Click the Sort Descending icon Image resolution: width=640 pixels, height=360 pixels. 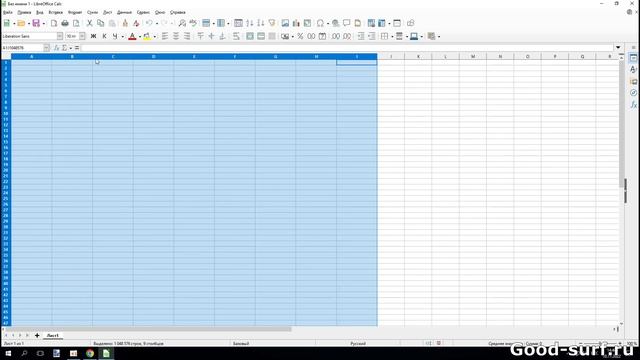(x=260, y=23)
